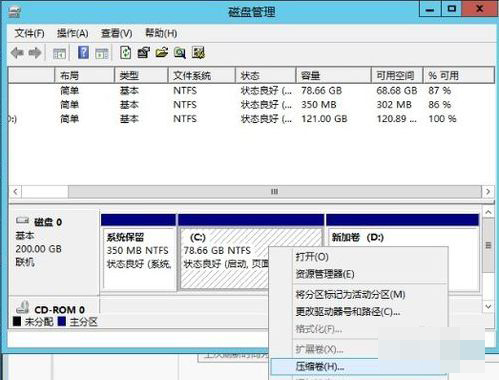Viewport: 499px width, 380px height.
Task: Click the Forward arrow toolbar icon
Action: click(35, 53)
